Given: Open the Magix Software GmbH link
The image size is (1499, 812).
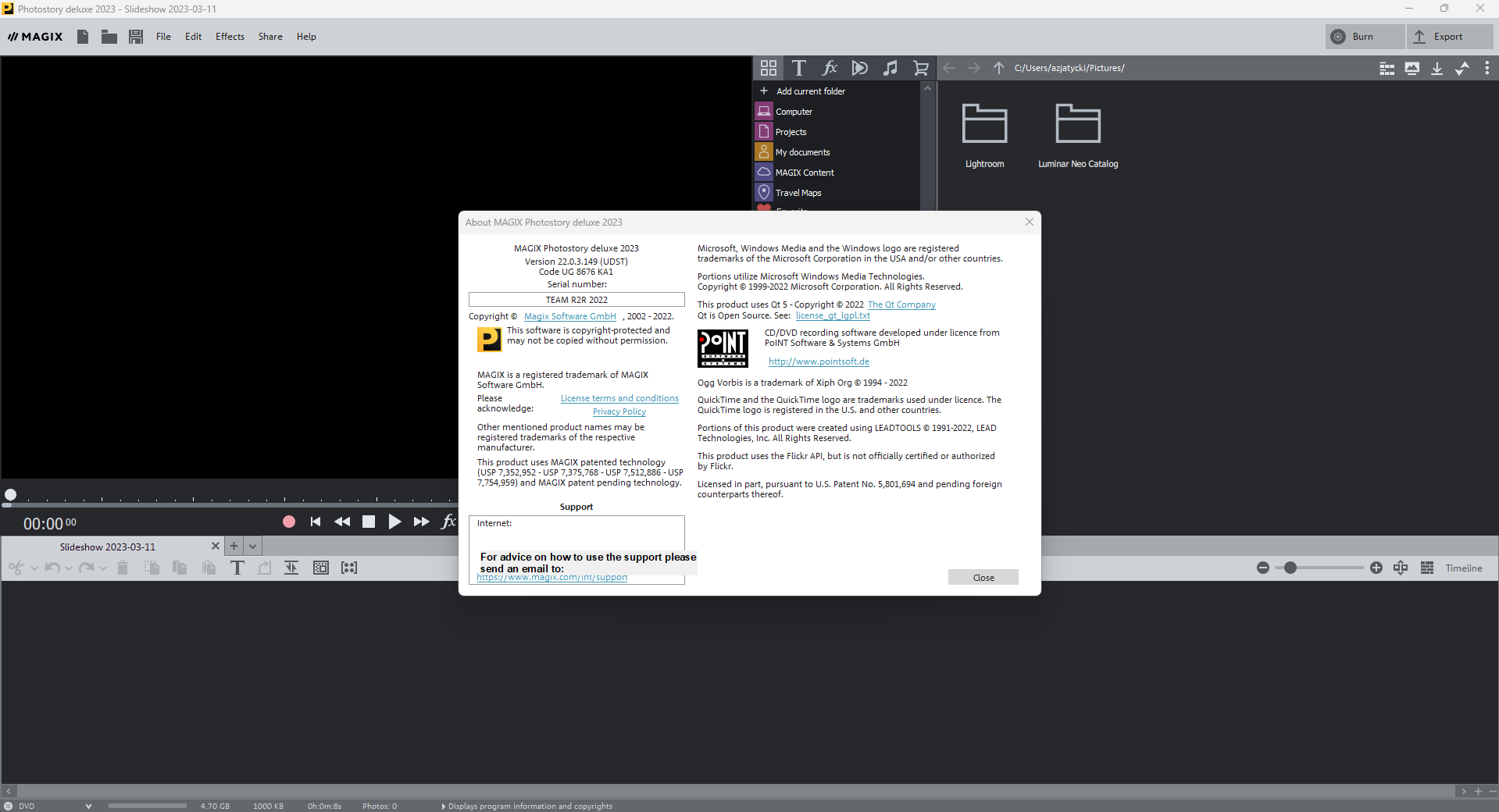Looking at the screenshot, I should [570, 316].
